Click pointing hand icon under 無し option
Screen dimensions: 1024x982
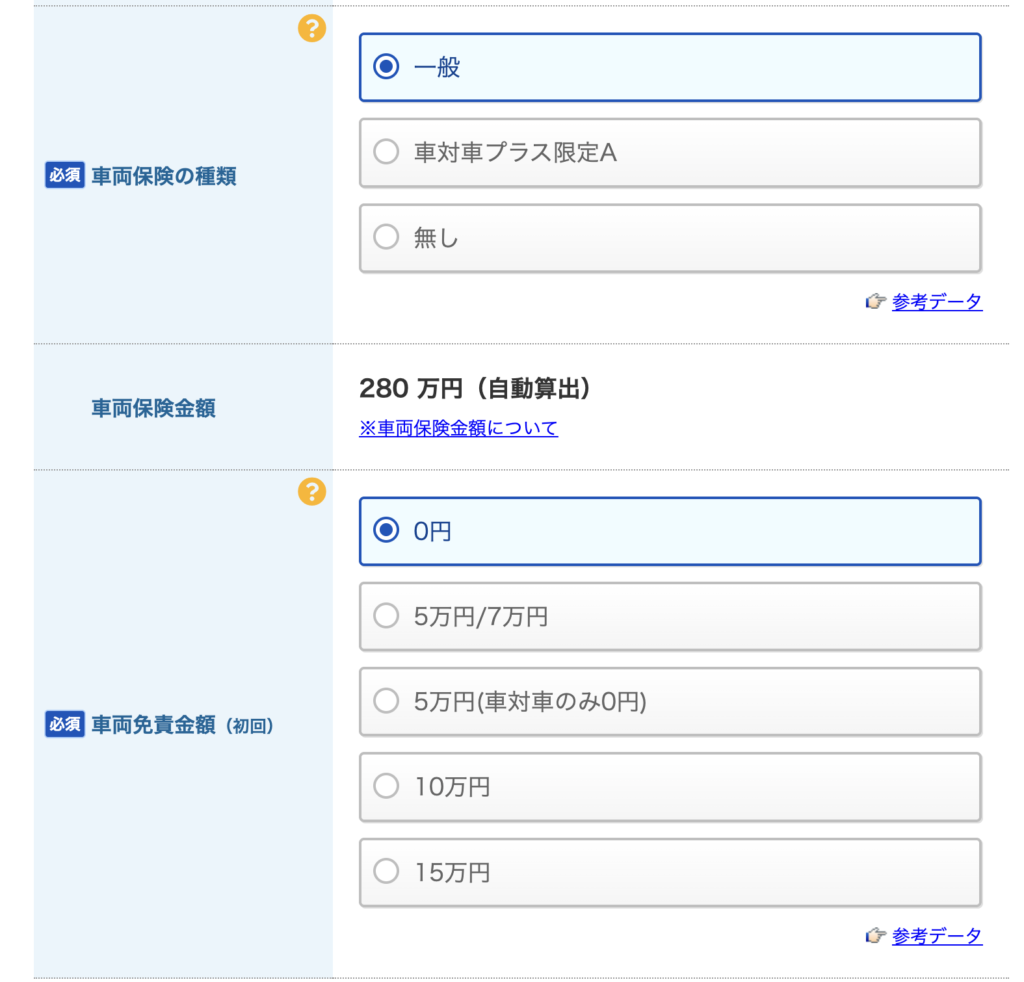click(876, 301)
